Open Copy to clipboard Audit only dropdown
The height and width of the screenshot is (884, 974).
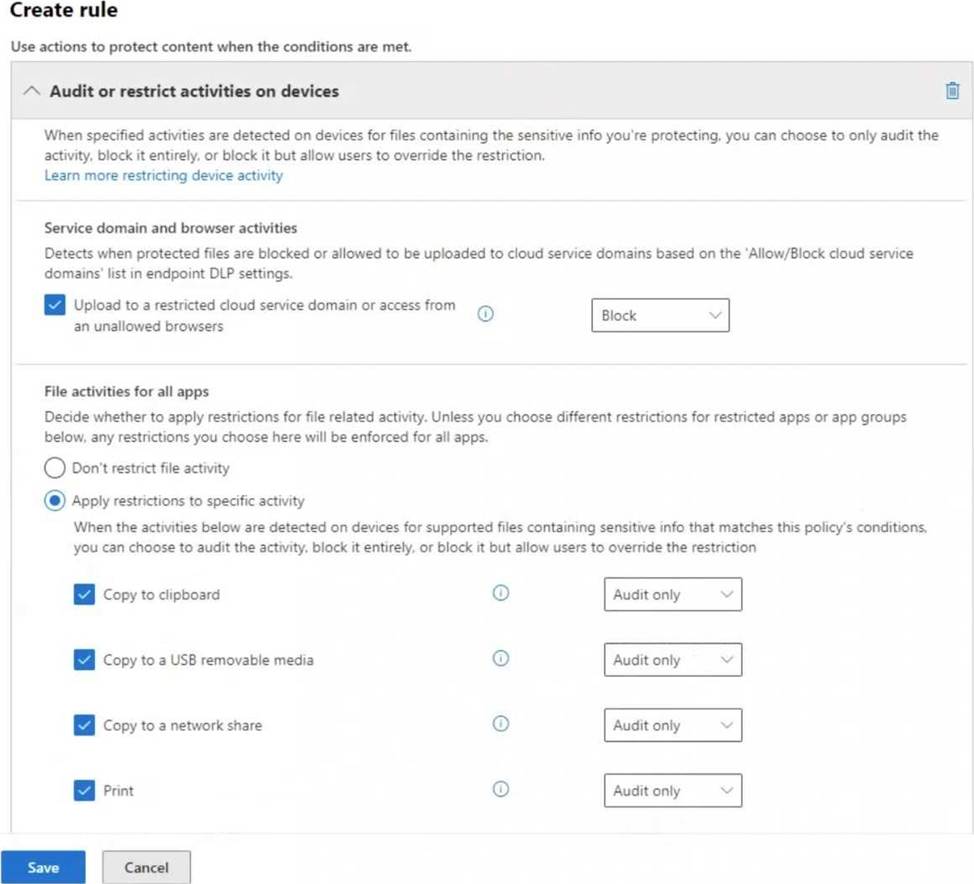[x=672, y=594]
